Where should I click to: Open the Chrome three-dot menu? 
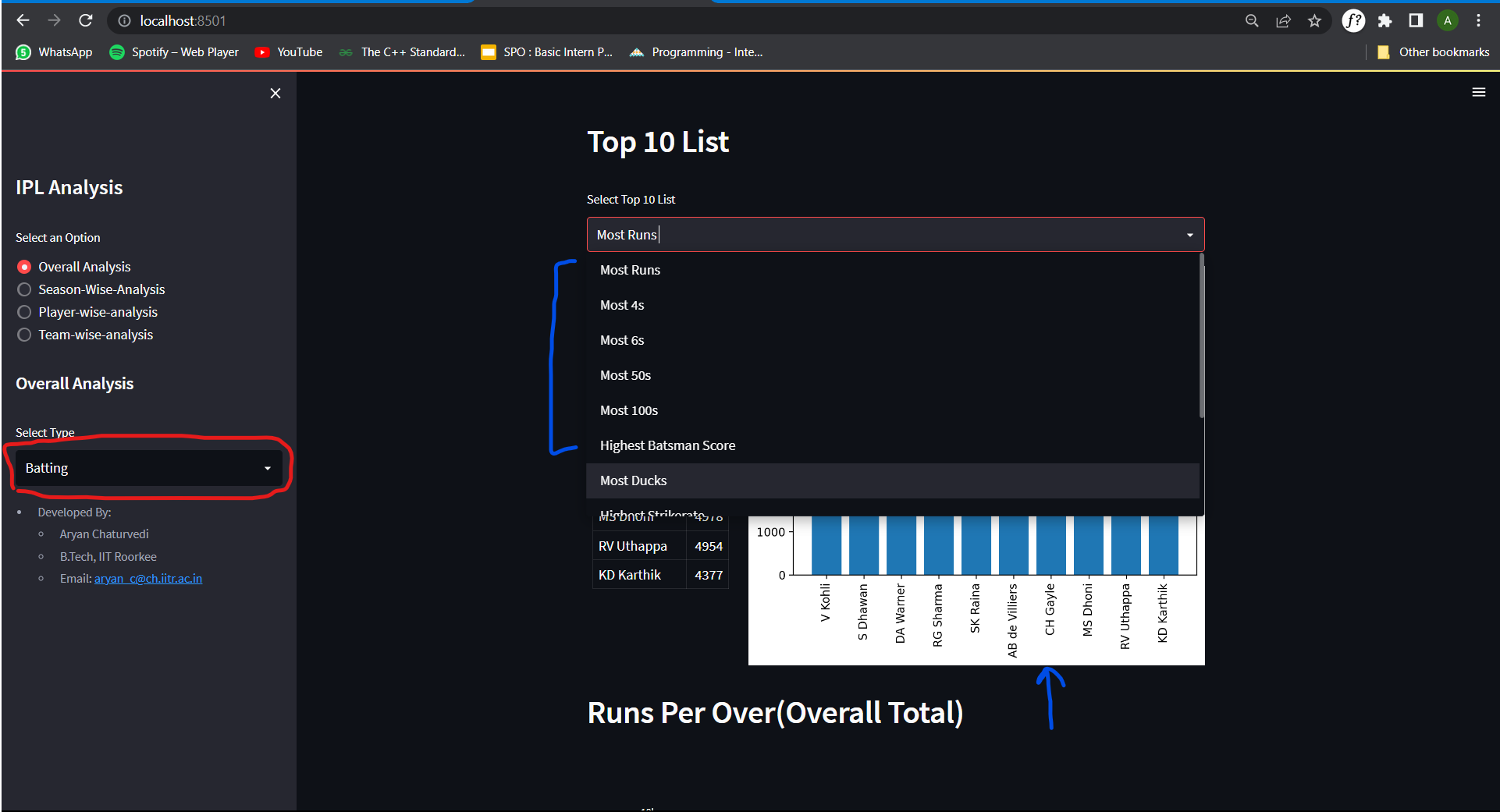click(1478, 20)
